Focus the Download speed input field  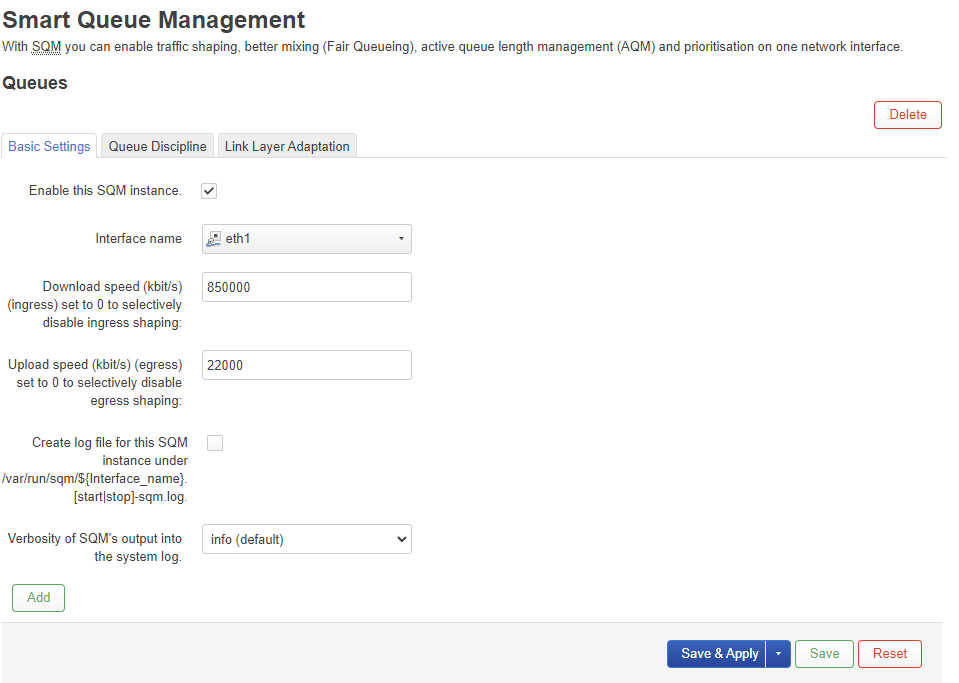[x=306, y=287]
